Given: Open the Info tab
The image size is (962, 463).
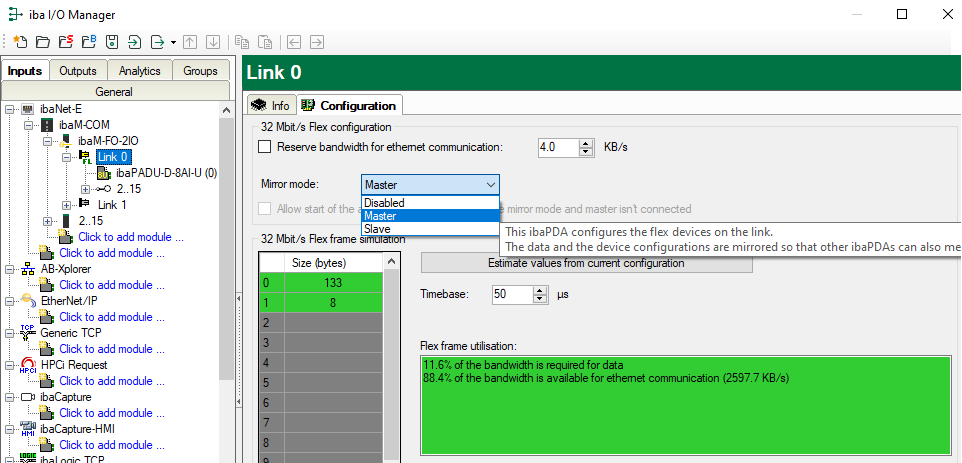Looking at the screenshot, I should [271, 105].
